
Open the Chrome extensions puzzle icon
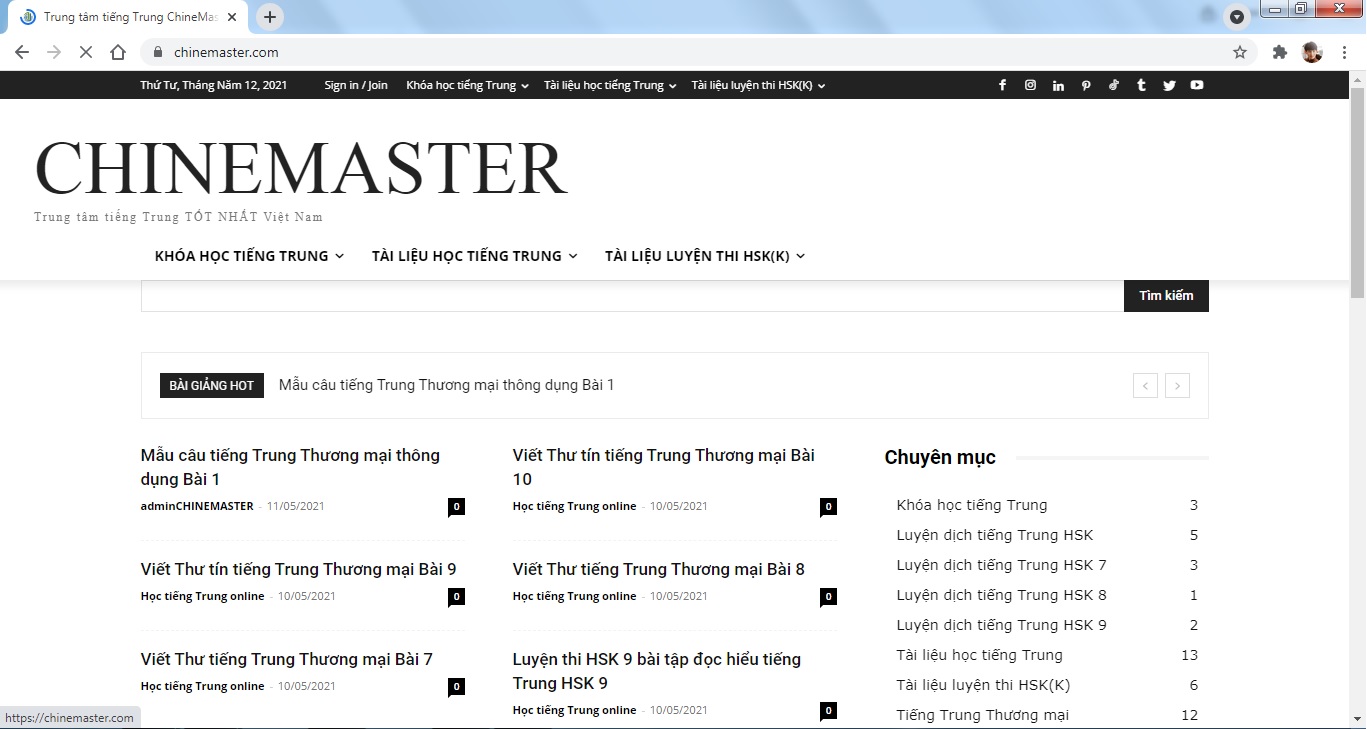[x=1280, y=52]
